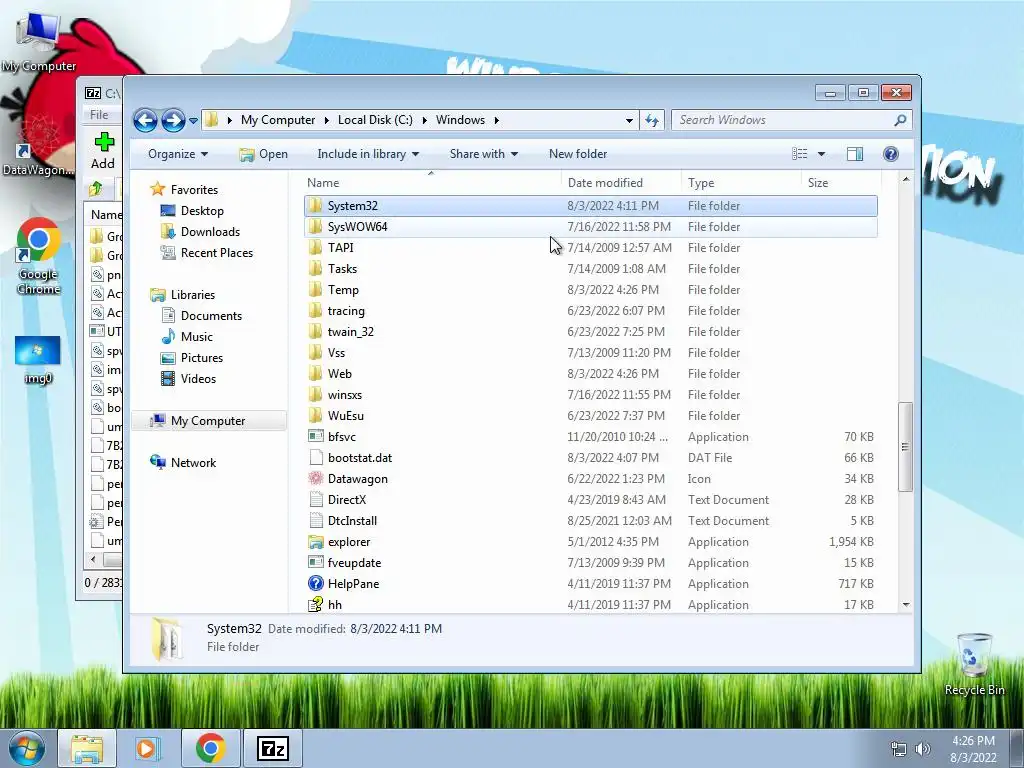Image resolution: width=1024 pixels, height=768 pixels.
Task: Sort by the Type column header
Action: coord(741,183)
